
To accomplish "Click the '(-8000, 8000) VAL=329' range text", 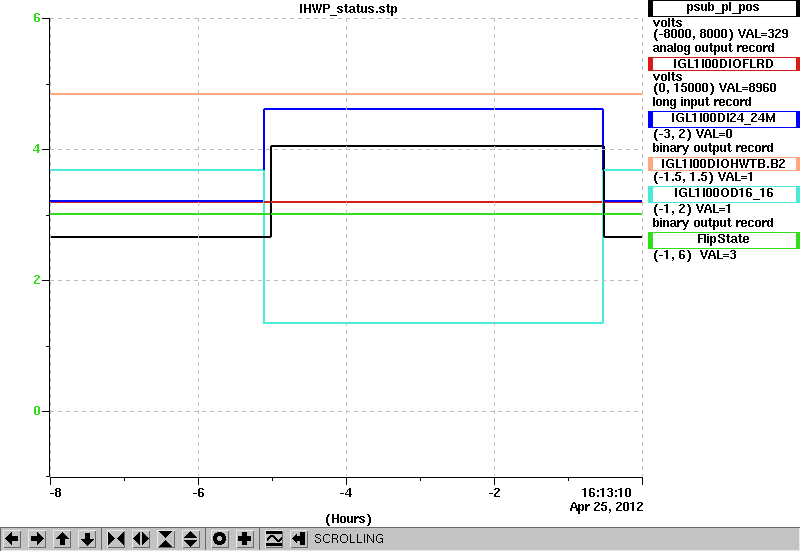I will pos(720,34).
